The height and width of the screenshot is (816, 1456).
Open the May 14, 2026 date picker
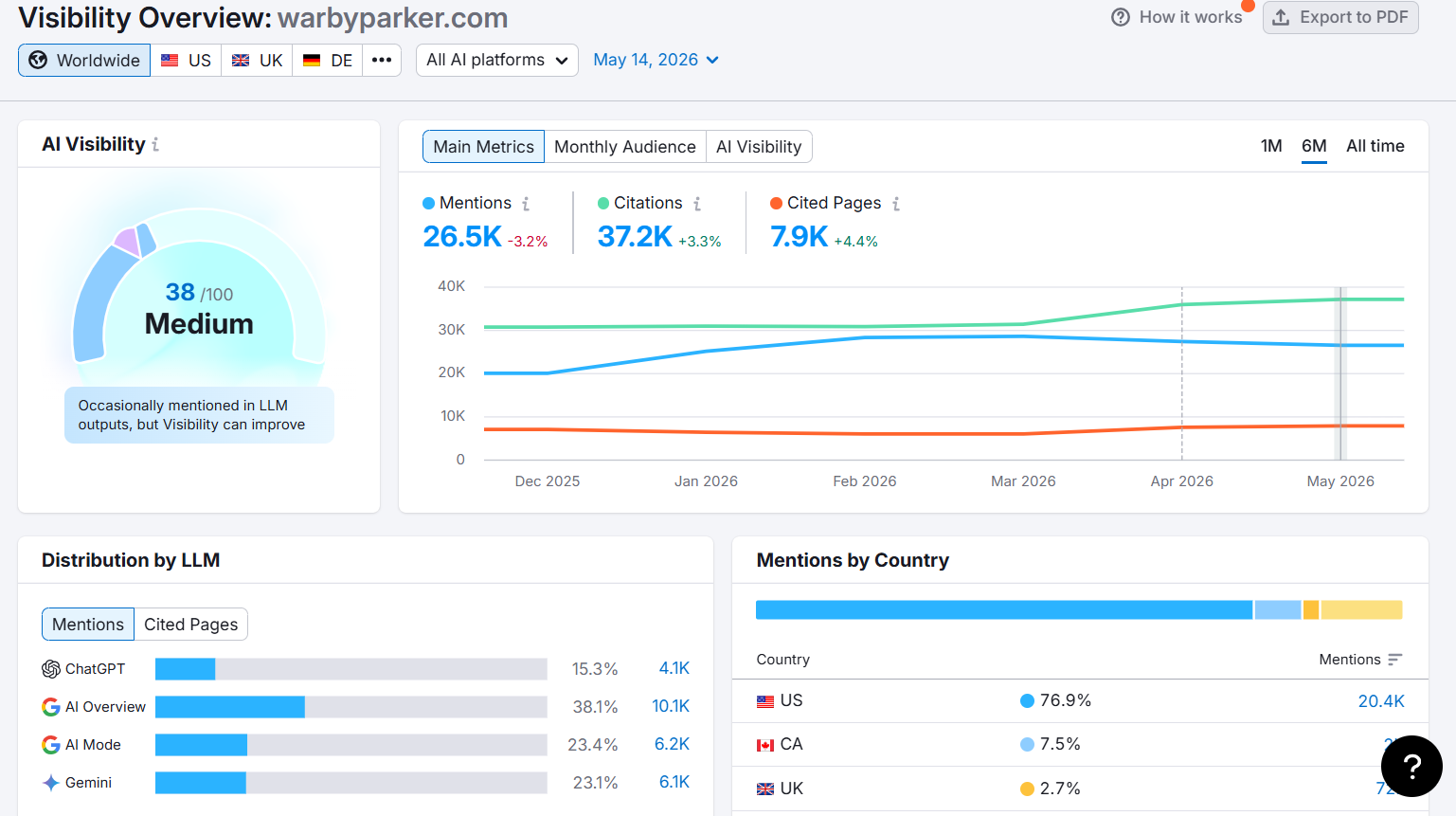click(x=656, y=60)
